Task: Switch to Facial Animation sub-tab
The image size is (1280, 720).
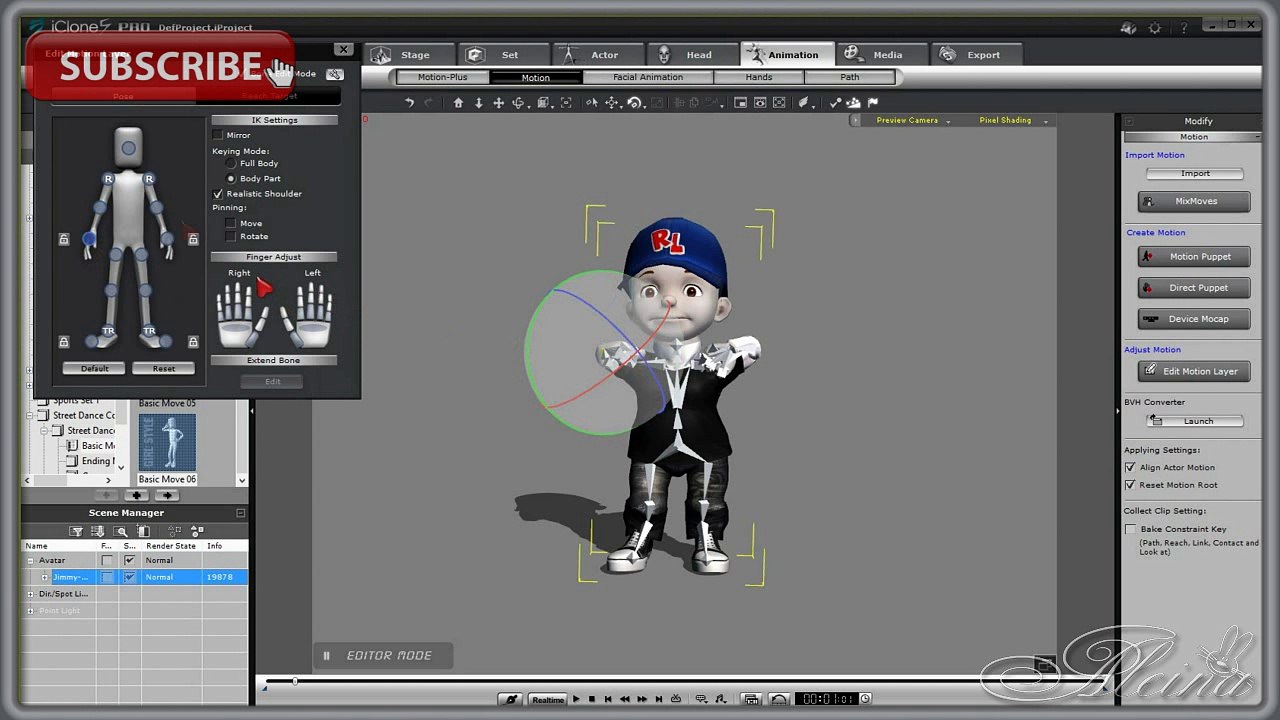Action: pyautogui.click(x=648, y=77)
